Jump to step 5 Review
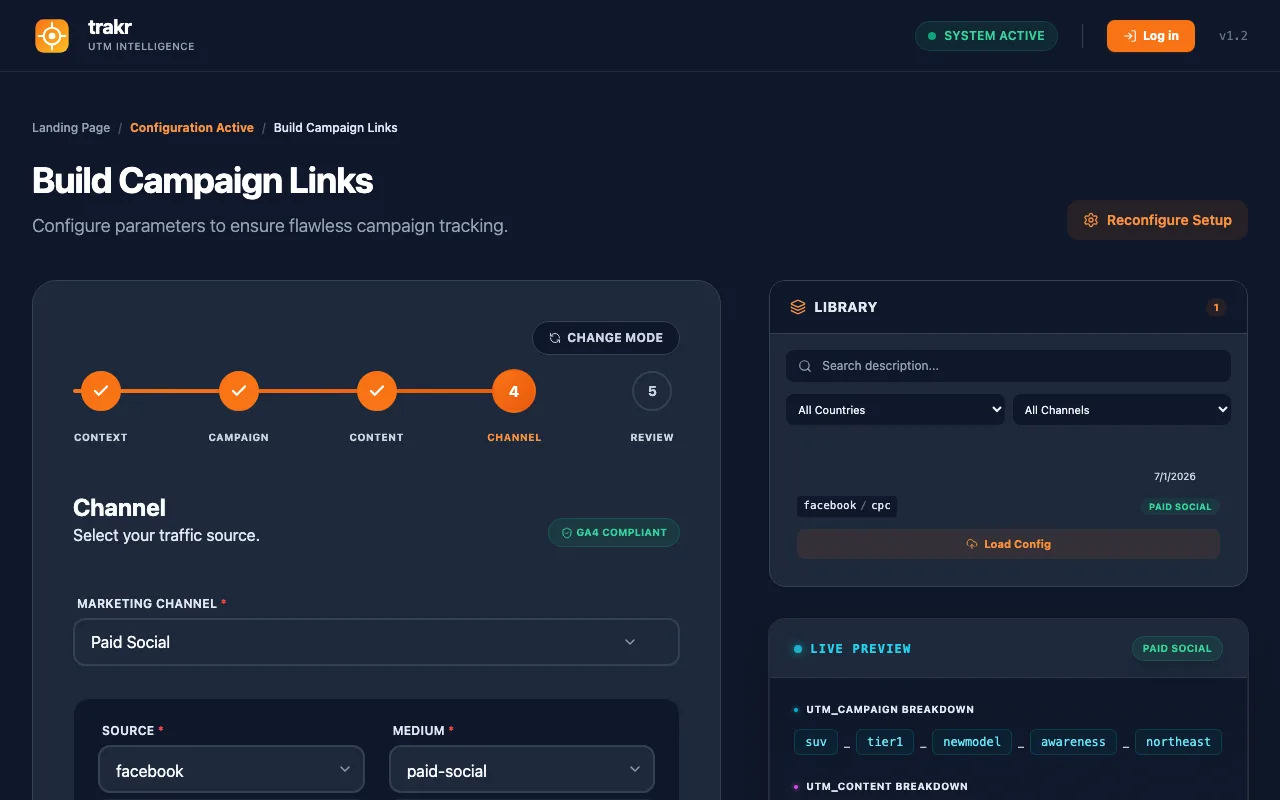This screenshot has height=800, width=1280. coord(652,391)
